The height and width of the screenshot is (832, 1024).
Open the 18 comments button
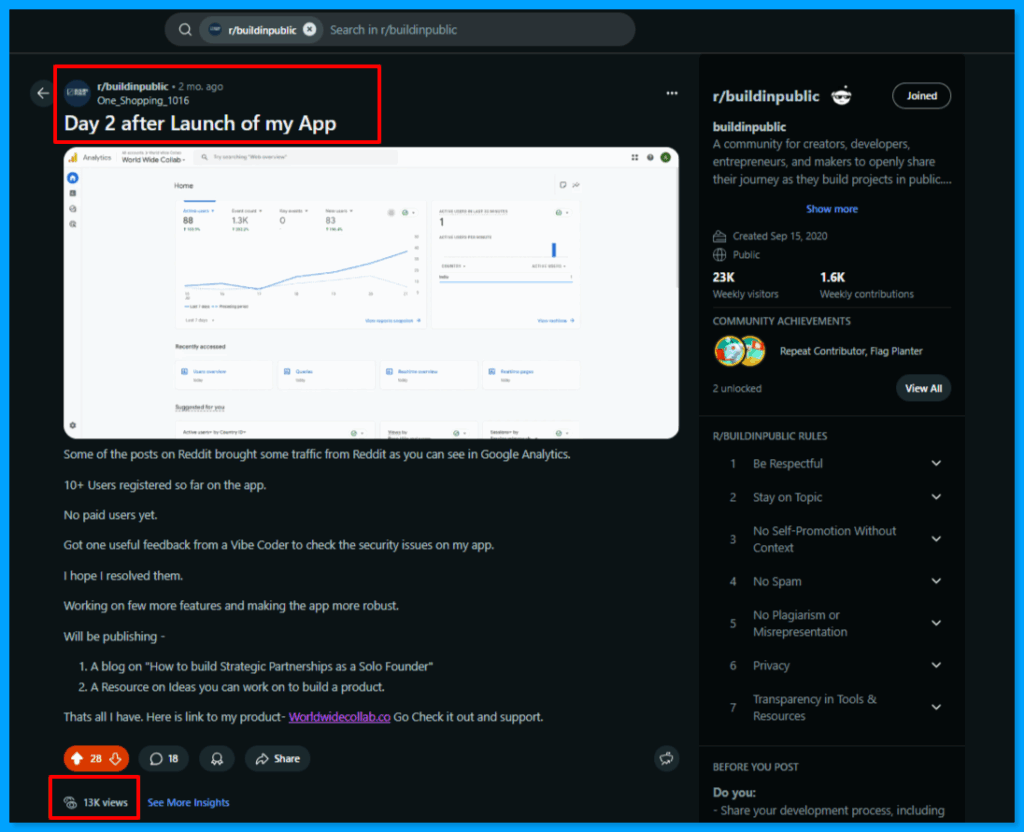164,759
